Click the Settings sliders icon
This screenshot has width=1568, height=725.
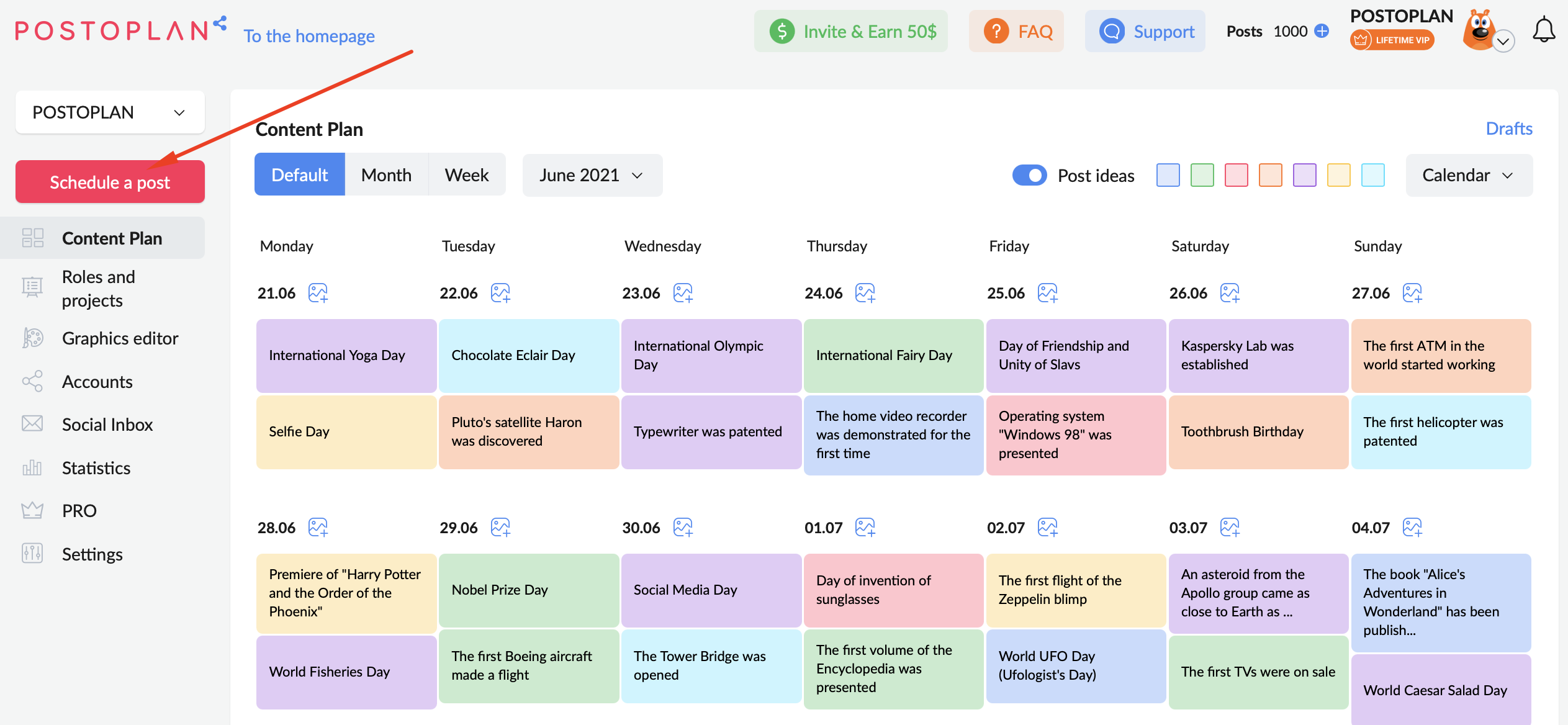tap(32, 553)
